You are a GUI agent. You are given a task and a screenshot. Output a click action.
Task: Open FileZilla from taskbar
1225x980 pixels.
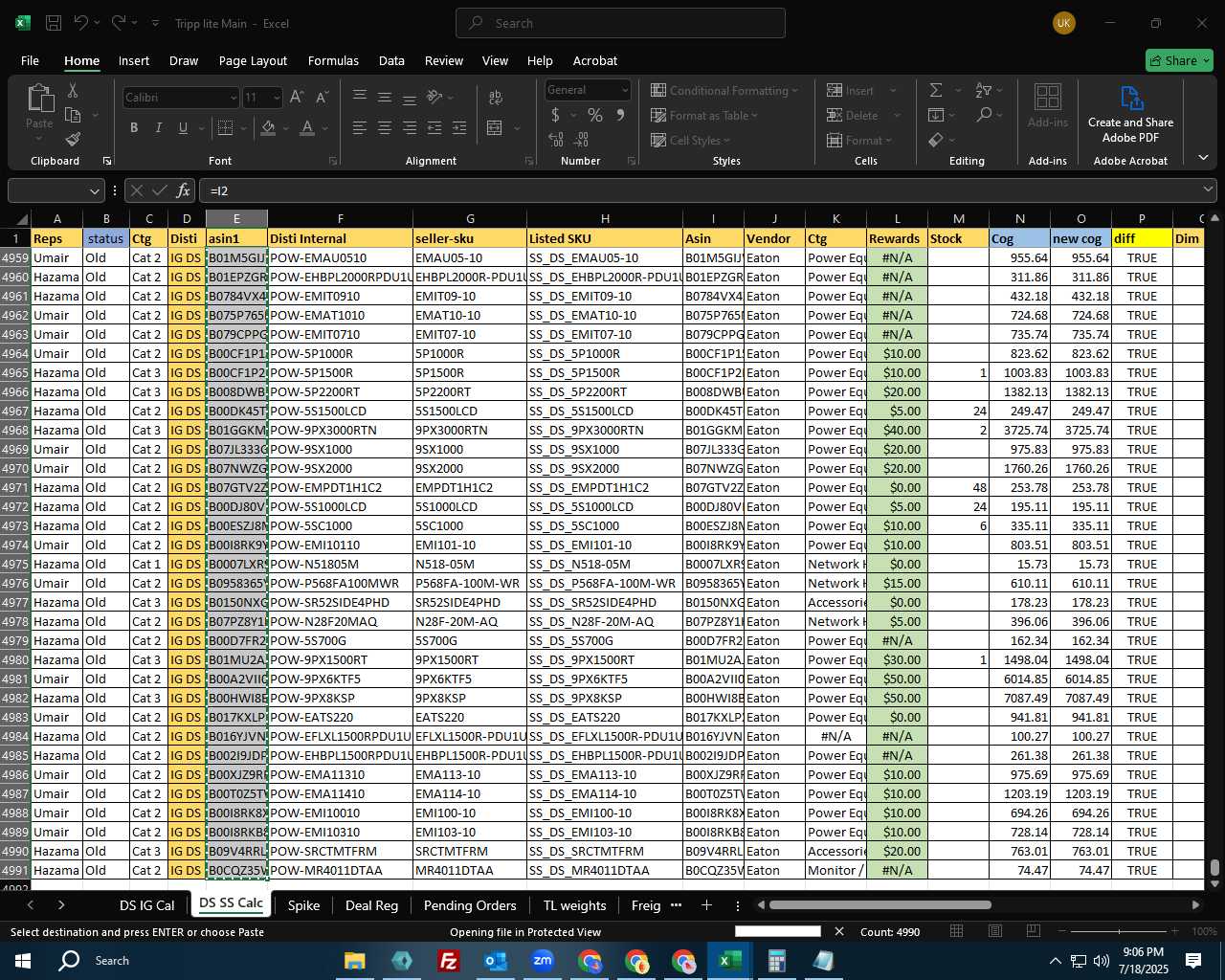tap(448, 961)
